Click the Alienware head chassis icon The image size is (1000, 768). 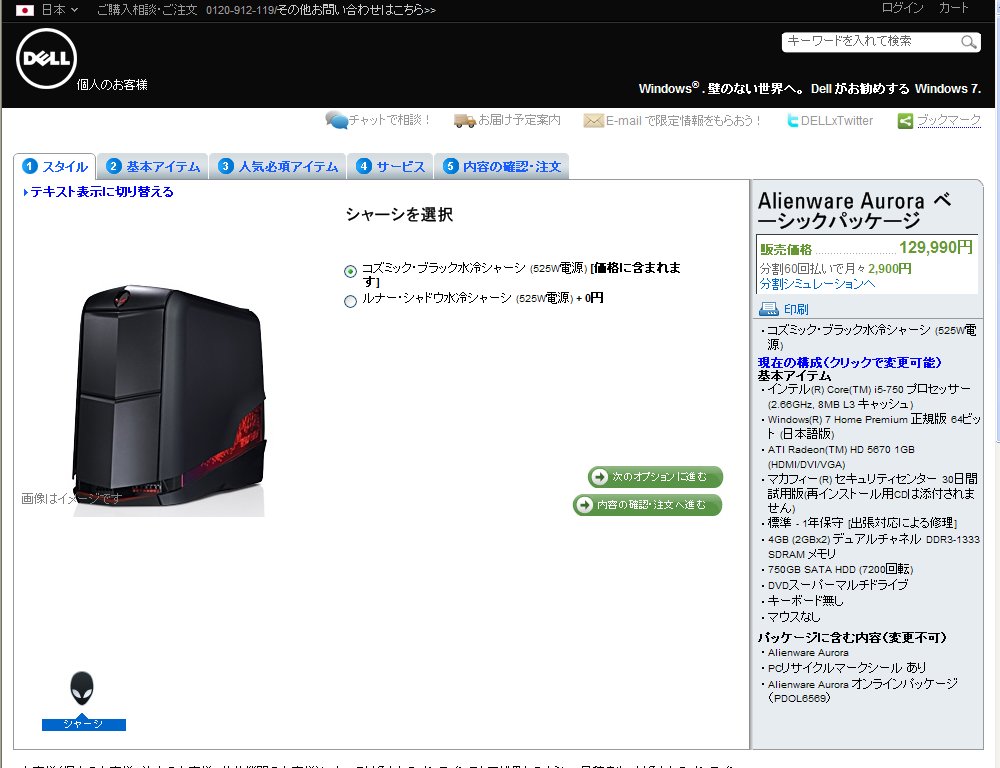[x=83, y=689]
